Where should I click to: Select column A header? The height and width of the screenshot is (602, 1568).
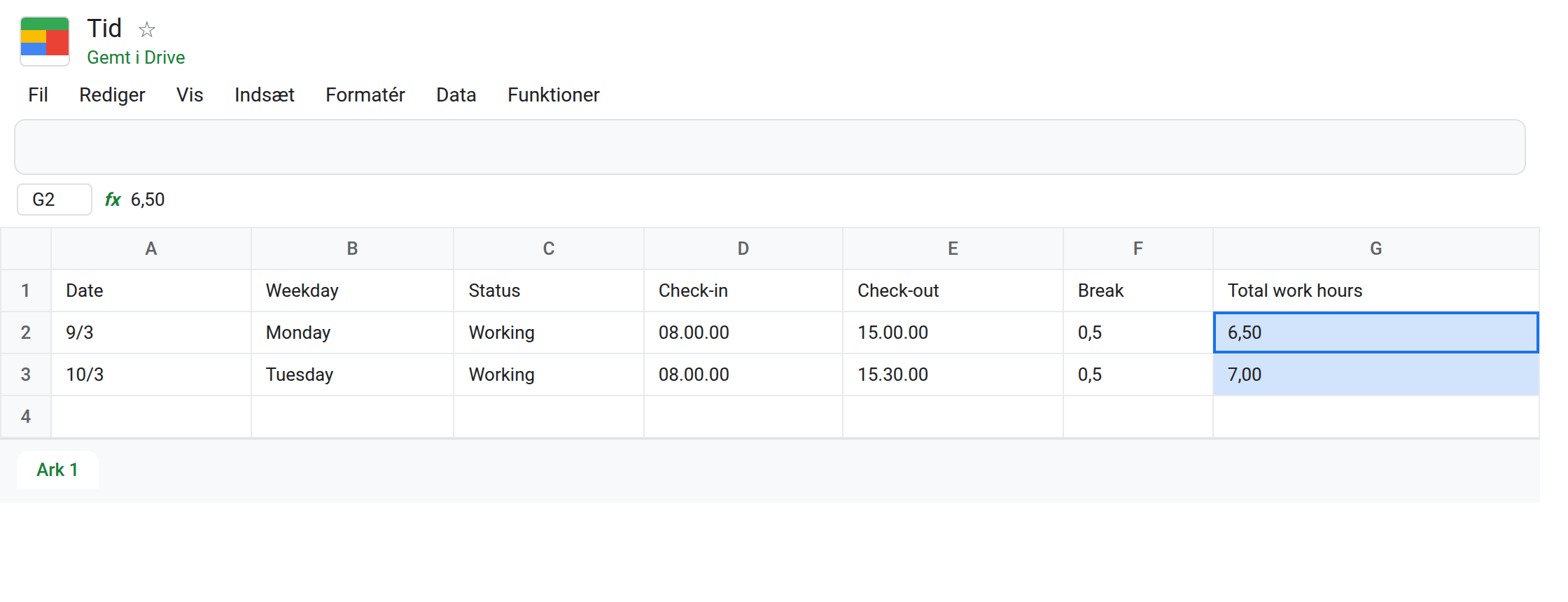[x=151, y=248]
